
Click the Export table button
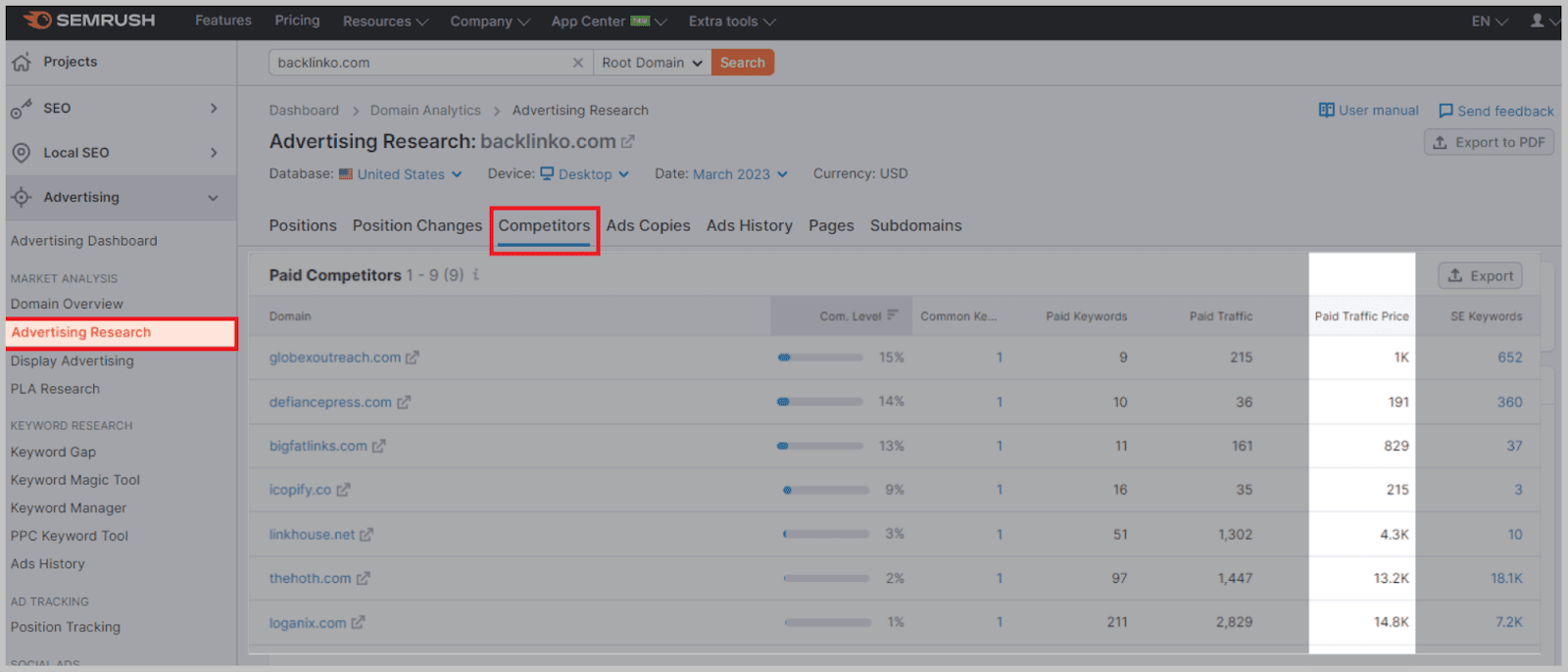[x=1481, y=276]
